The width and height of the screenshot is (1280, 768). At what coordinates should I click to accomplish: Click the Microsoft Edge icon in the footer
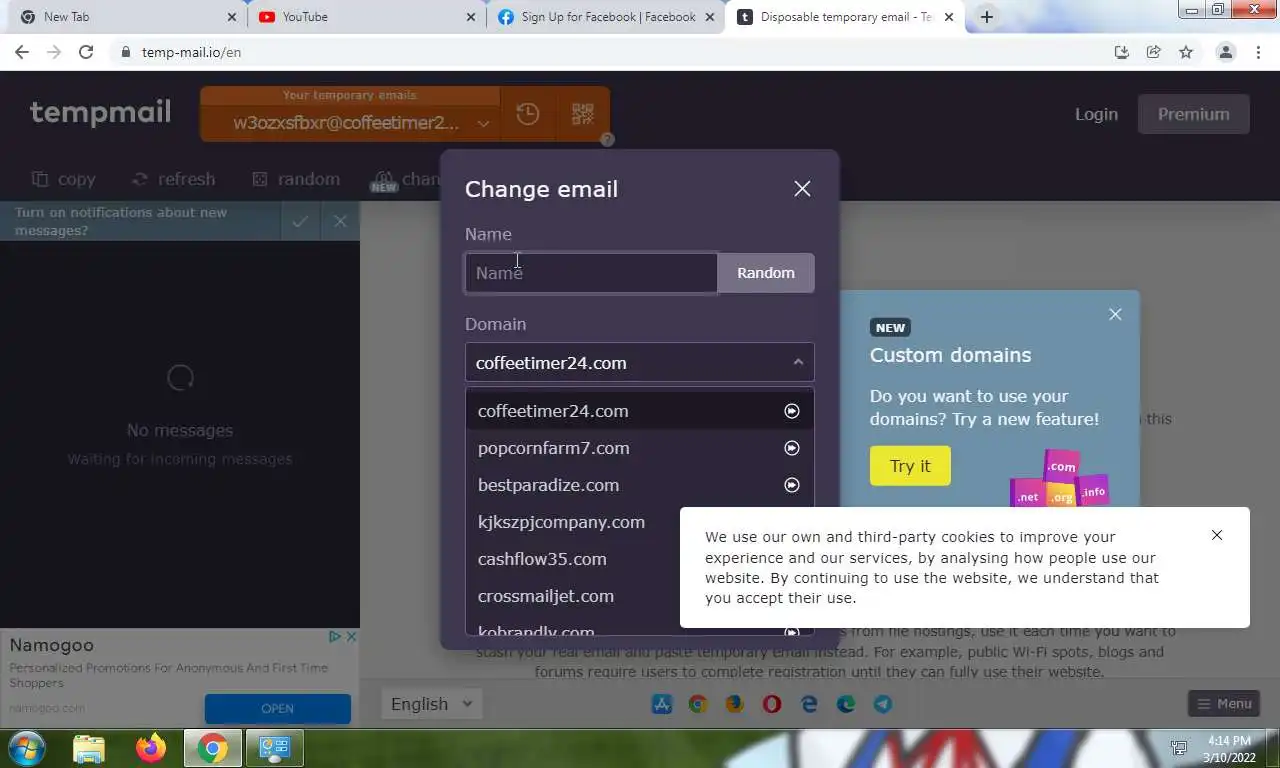point(846,704)
